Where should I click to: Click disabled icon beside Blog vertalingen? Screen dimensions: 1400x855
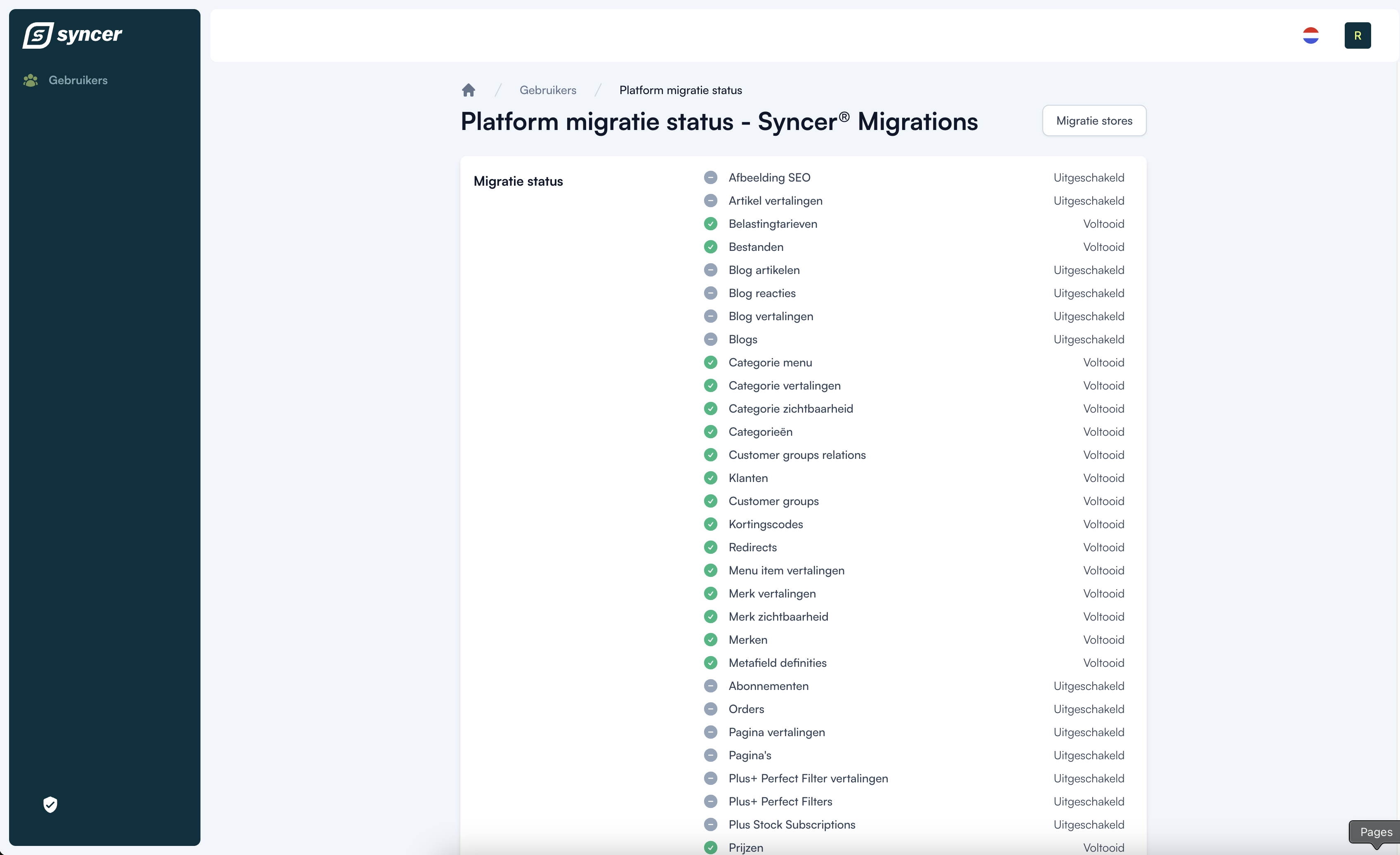(710, 316)
